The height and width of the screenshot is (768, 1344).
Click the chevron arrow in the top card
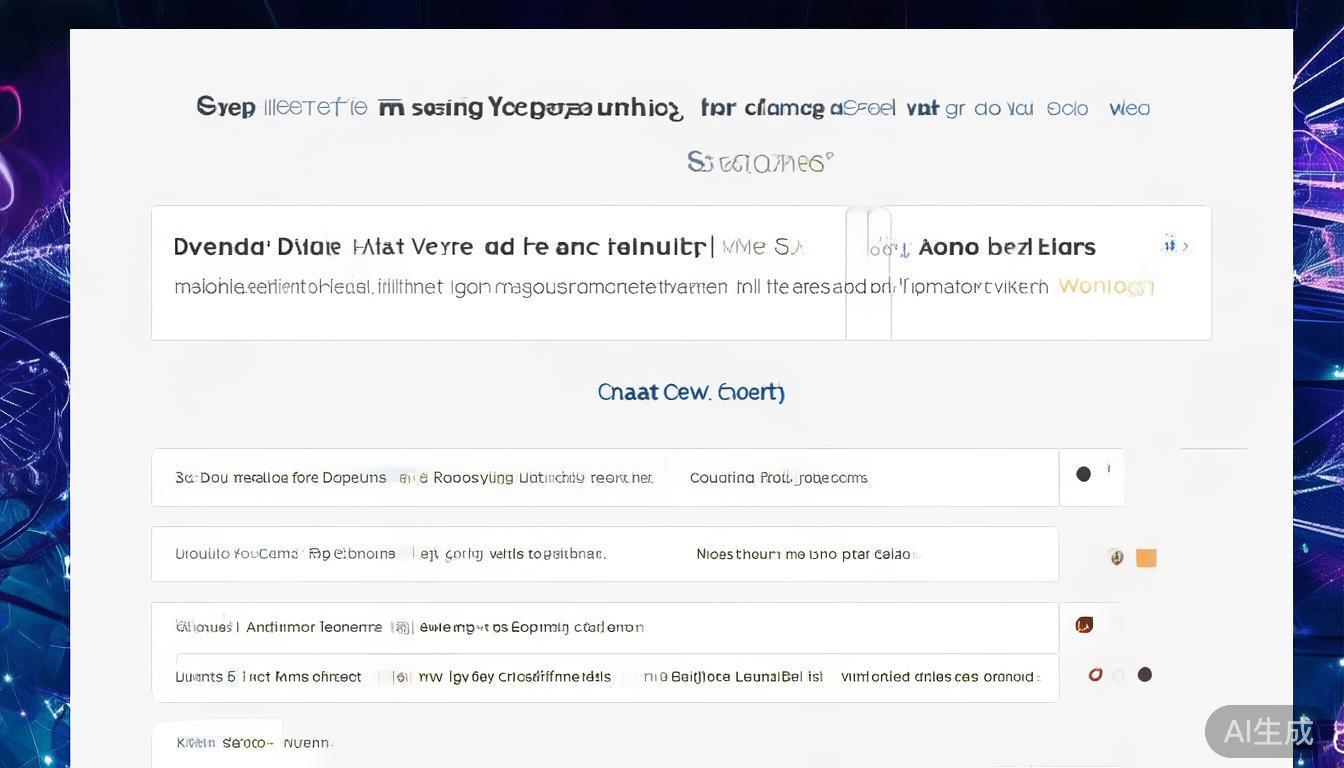pyautogui.click(x=1186, y=246)
